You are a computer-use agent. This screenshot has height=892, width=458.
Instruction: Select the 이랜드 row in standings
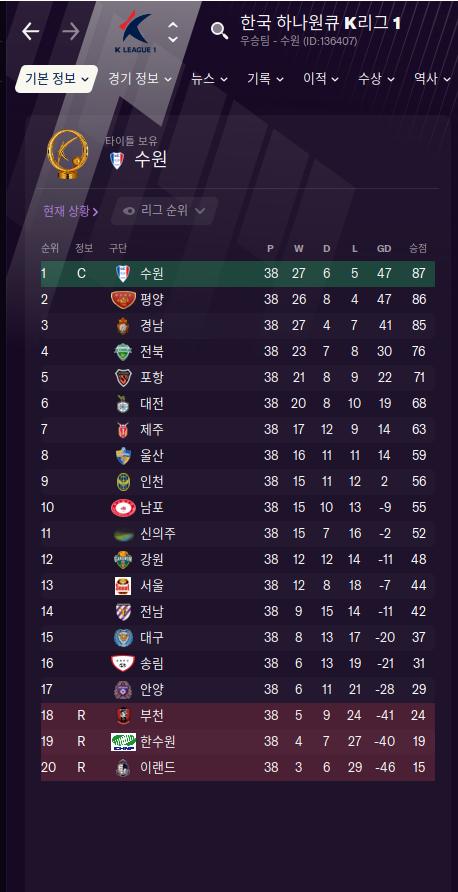pos(238,767)
